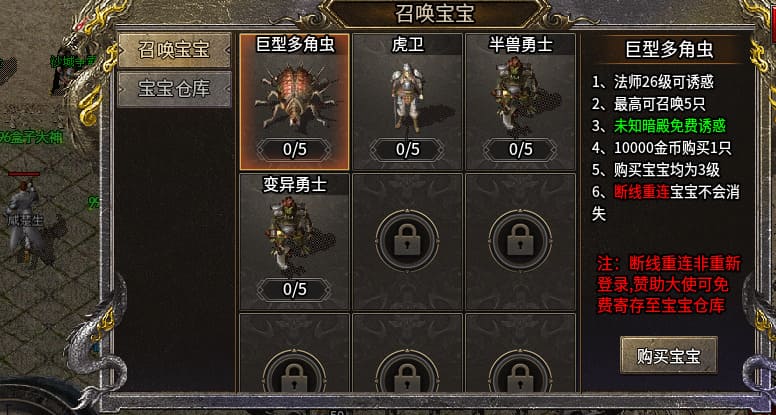This screenshot has height=415, width=776.
Task: Open the 召唤宝宝 tab
Action: [174, 50]
